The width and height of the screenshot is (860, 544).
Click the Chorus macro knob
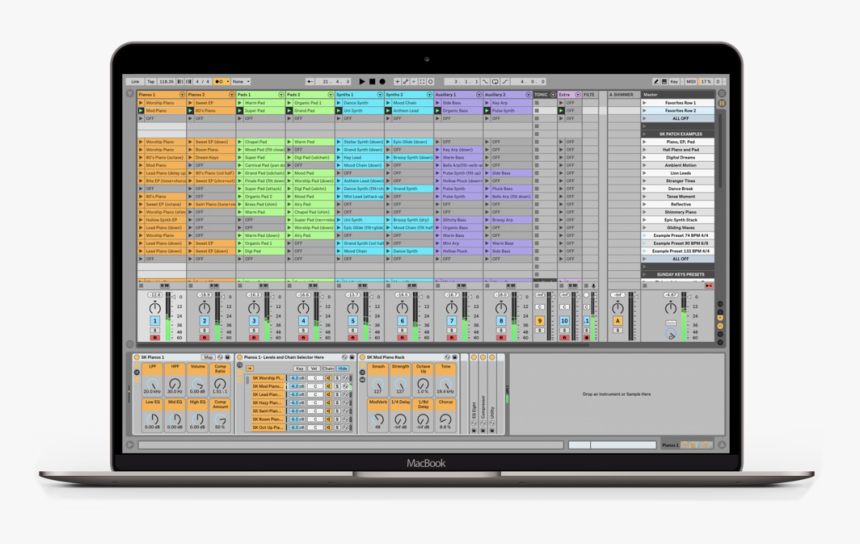445,420
